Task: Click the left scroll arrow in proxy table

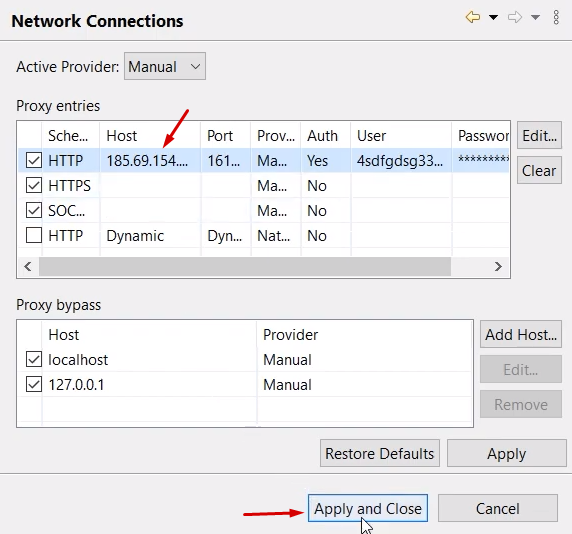Action: click(28, 267)
